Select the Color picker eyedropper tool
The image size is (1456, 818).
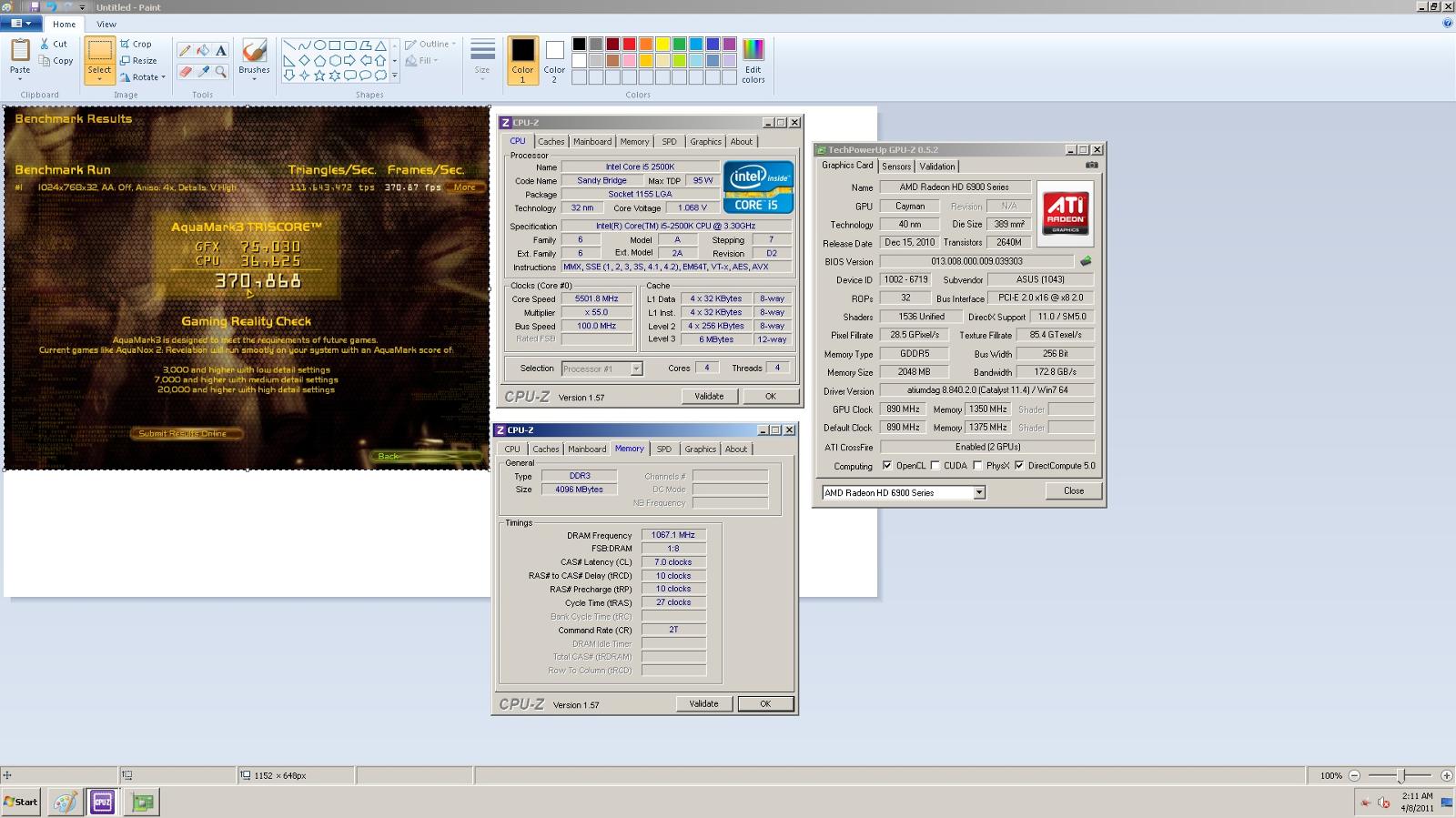(x=203, y=71)
